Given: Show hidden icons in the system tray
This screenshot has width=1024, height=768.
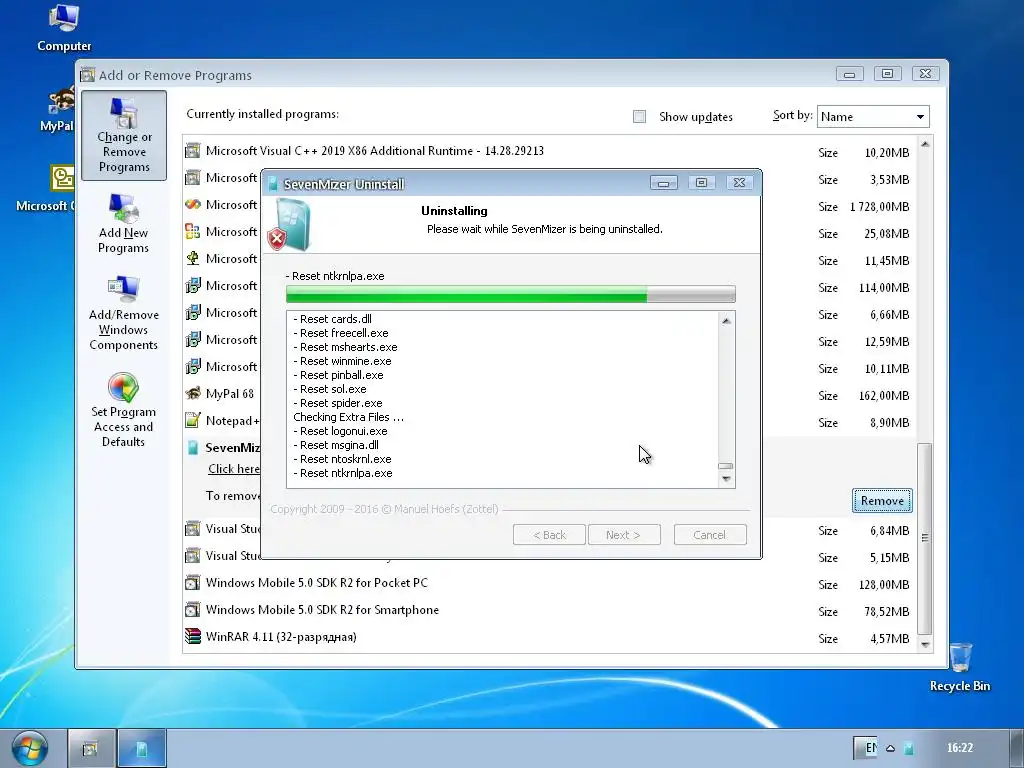Looking at the screenshot, I should [x=890, y=748].
